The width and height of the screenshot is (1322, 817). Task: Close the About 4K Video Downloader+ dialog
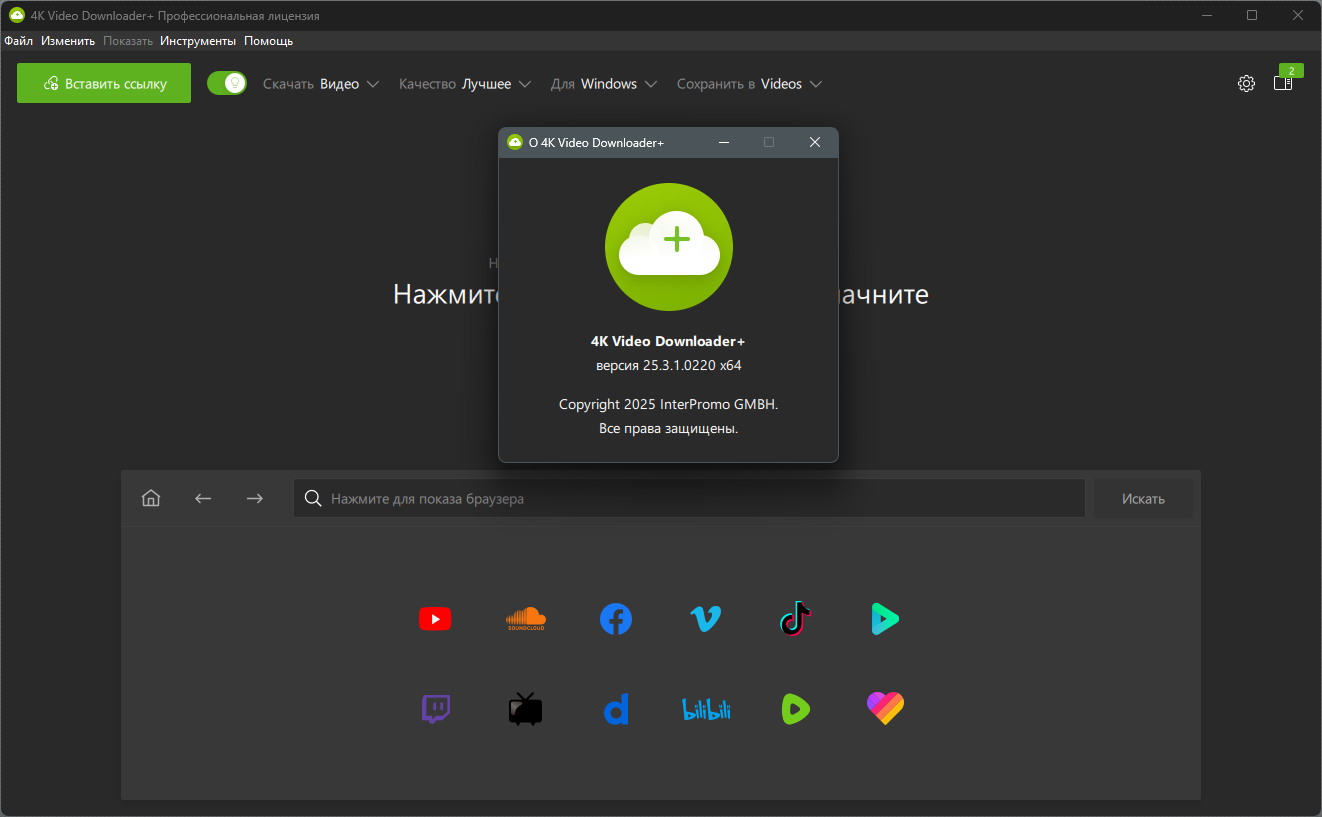coord(815,142)
